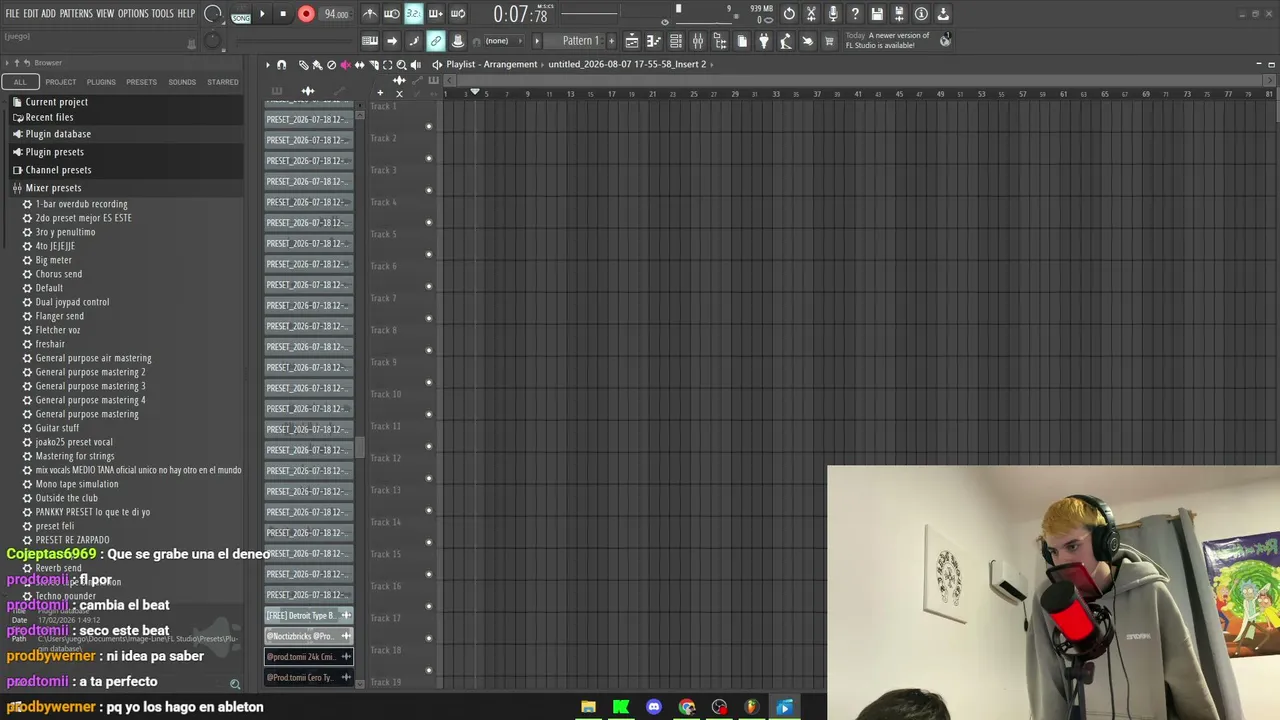
Task: Select the playlist Zoom magnifier tool
Action: point(401,65)
